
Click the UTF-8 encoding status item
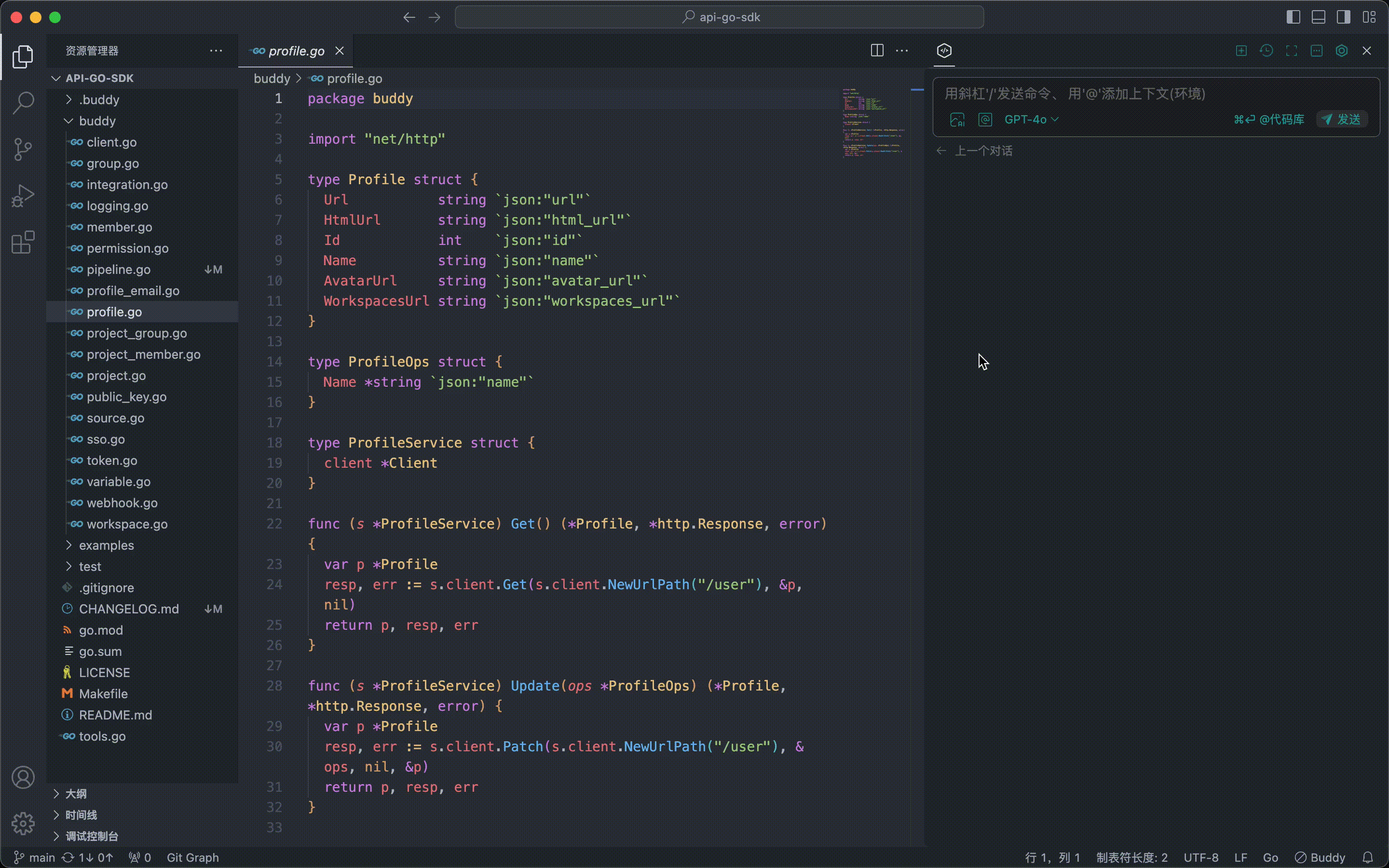coord(1201,857)
